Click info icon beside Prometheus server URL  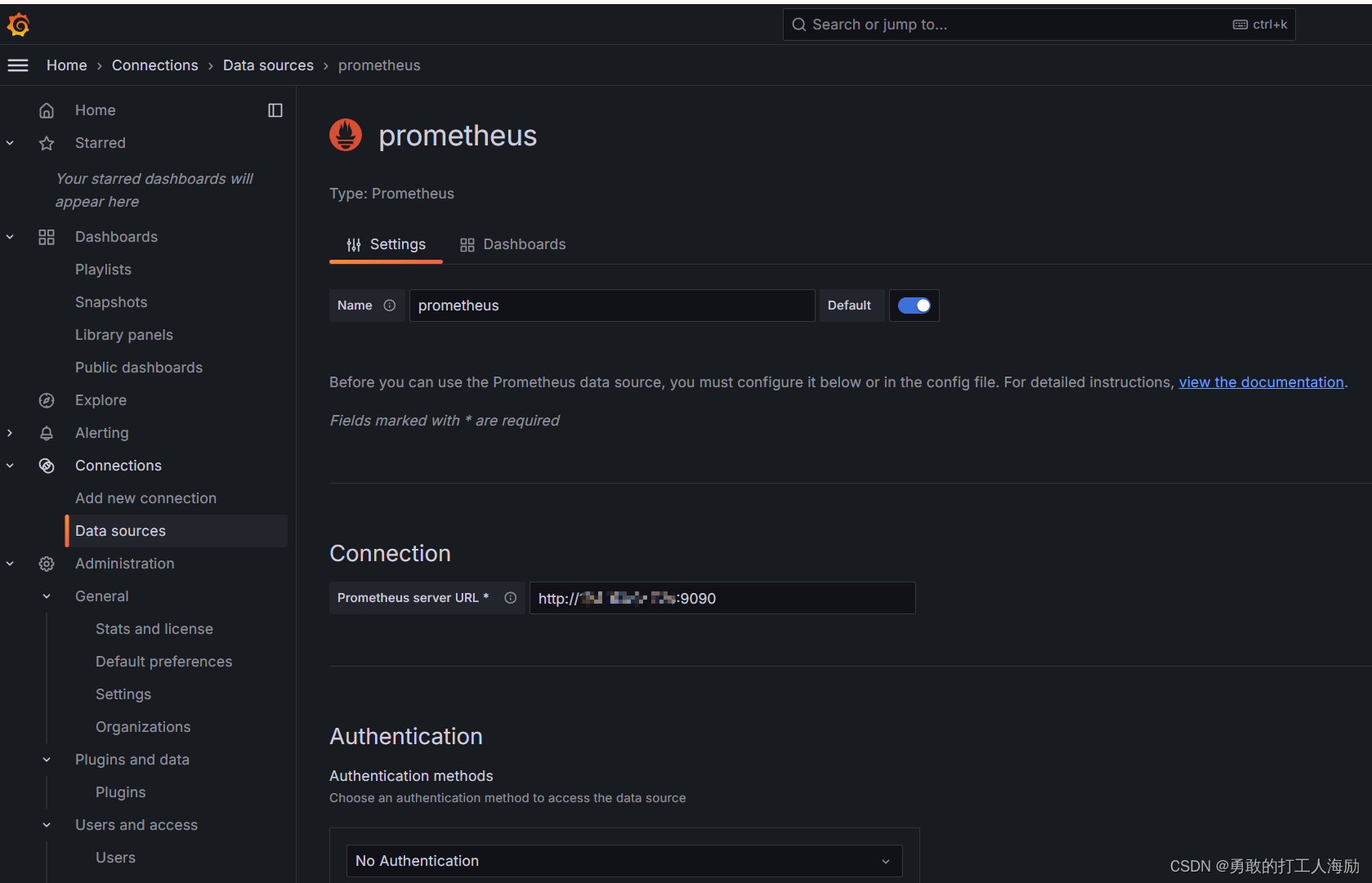coord(511,598)
